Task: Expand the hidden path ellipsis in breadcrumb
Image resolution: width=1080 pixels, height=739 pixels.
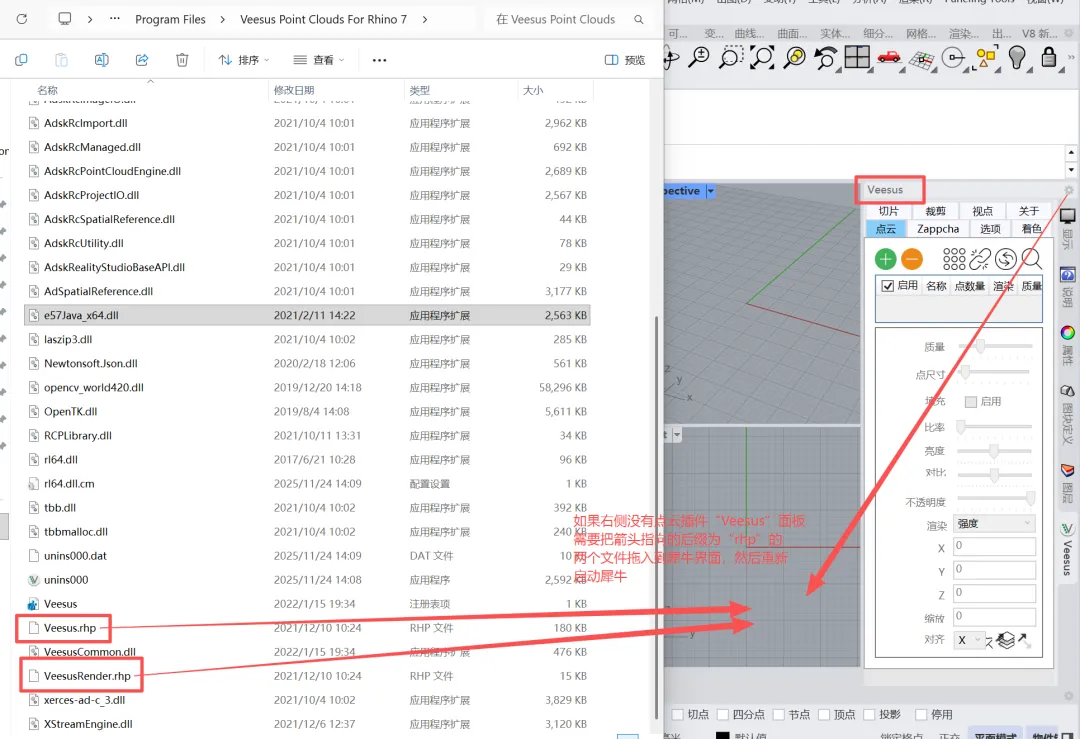Action: pyautogui.click(x=115, y=19)
